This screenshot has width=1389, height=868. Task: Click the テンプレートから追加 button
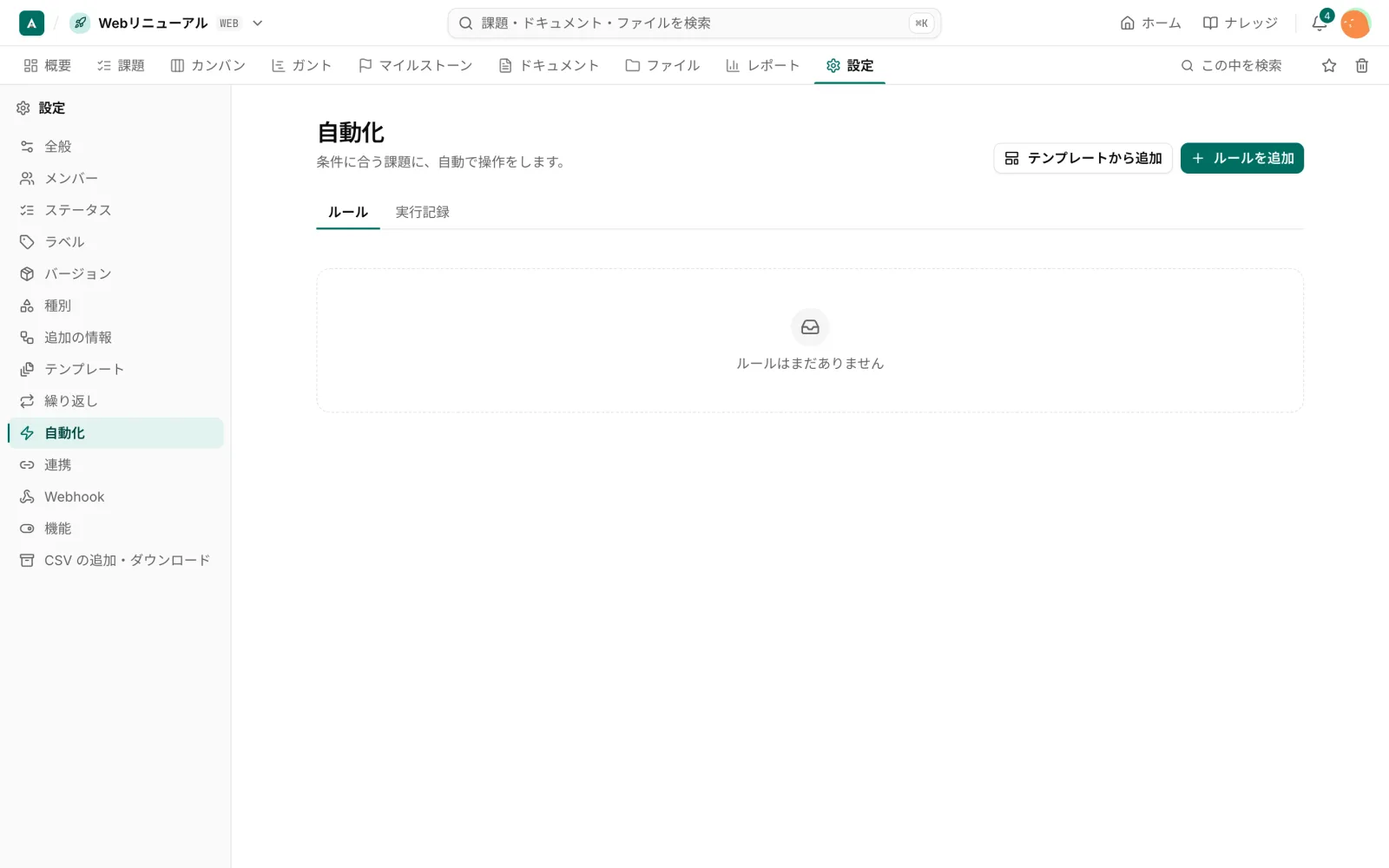point(1083,158)
